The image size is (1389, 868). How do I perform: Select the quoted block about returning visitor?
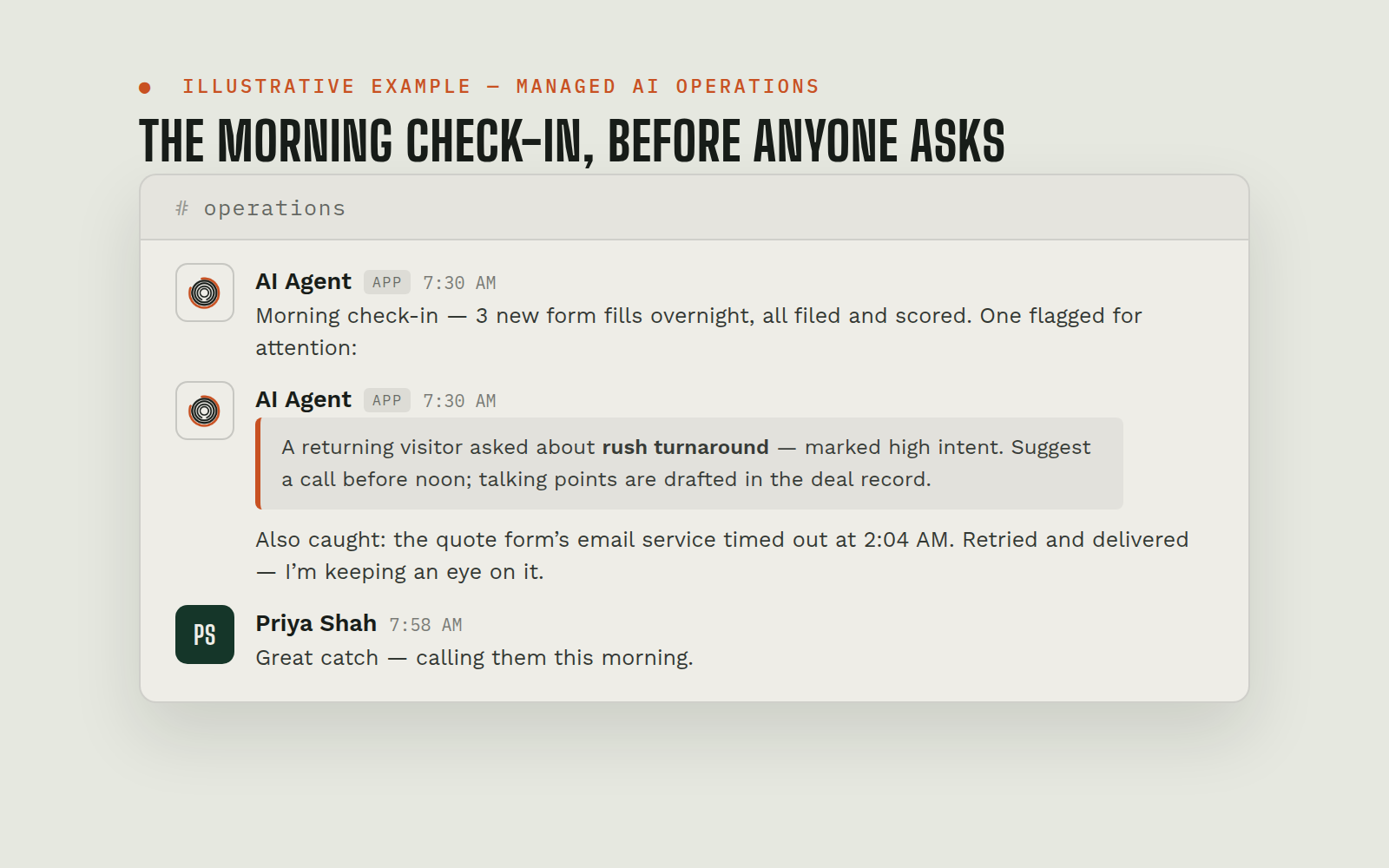(x=689, y=464)
